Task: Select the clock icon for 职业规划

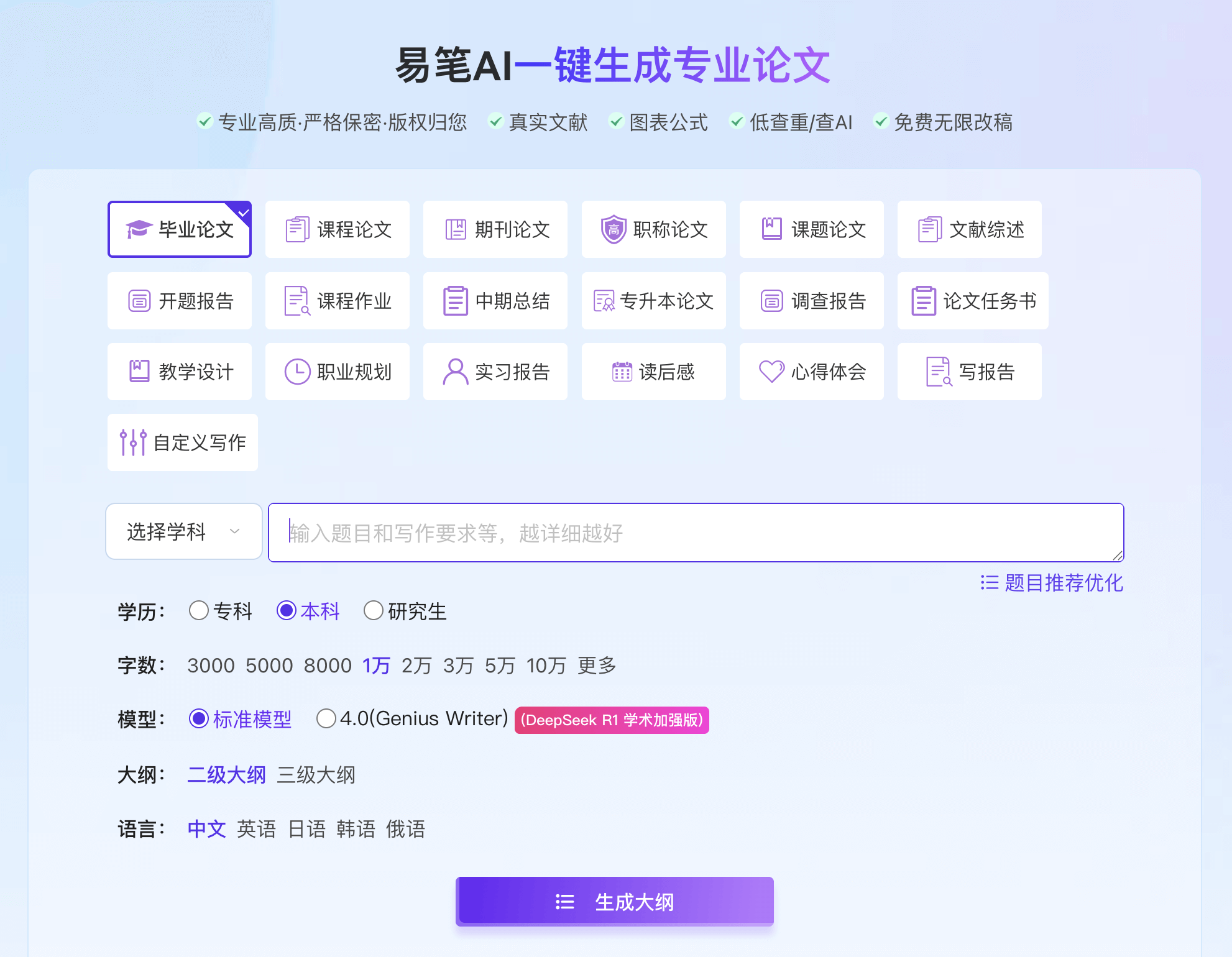Action: pyautogui.click(x=297, y=372)
